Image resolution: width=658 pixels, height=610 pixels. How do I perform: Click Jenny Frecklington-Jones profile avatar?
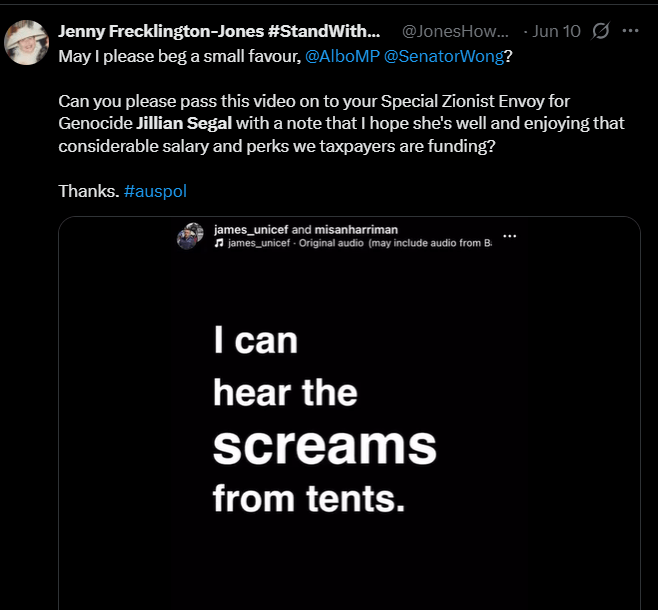pos(27,41)
